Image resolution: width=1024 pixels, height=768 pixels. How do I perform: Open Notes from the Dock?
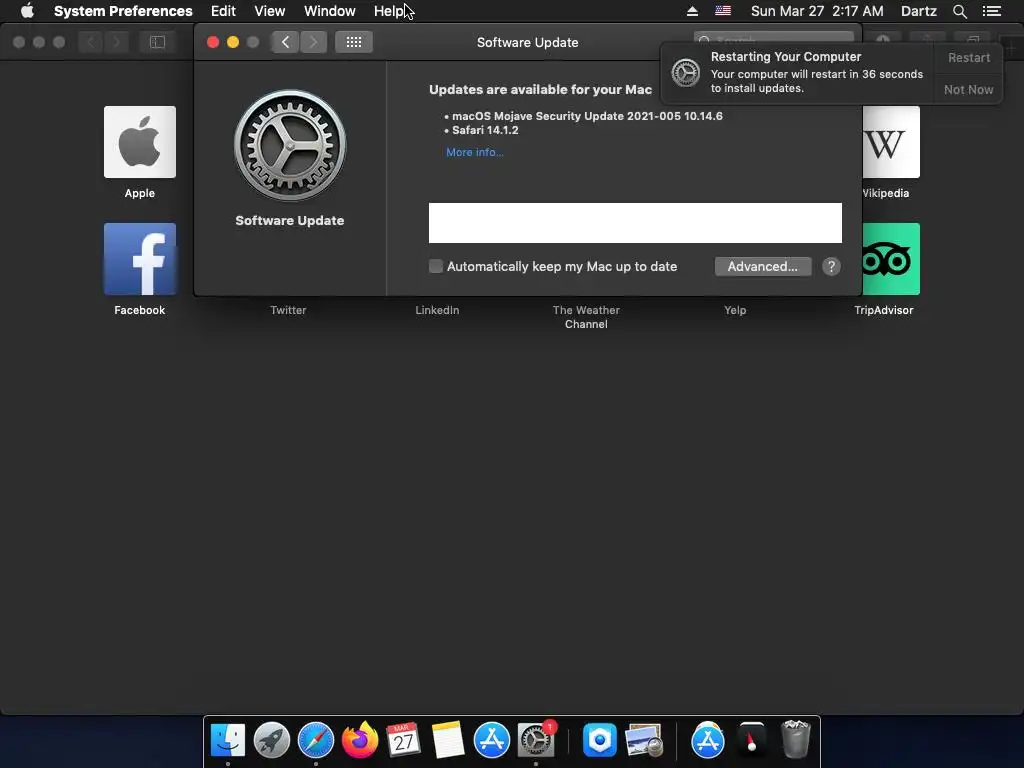click(447, 740)
